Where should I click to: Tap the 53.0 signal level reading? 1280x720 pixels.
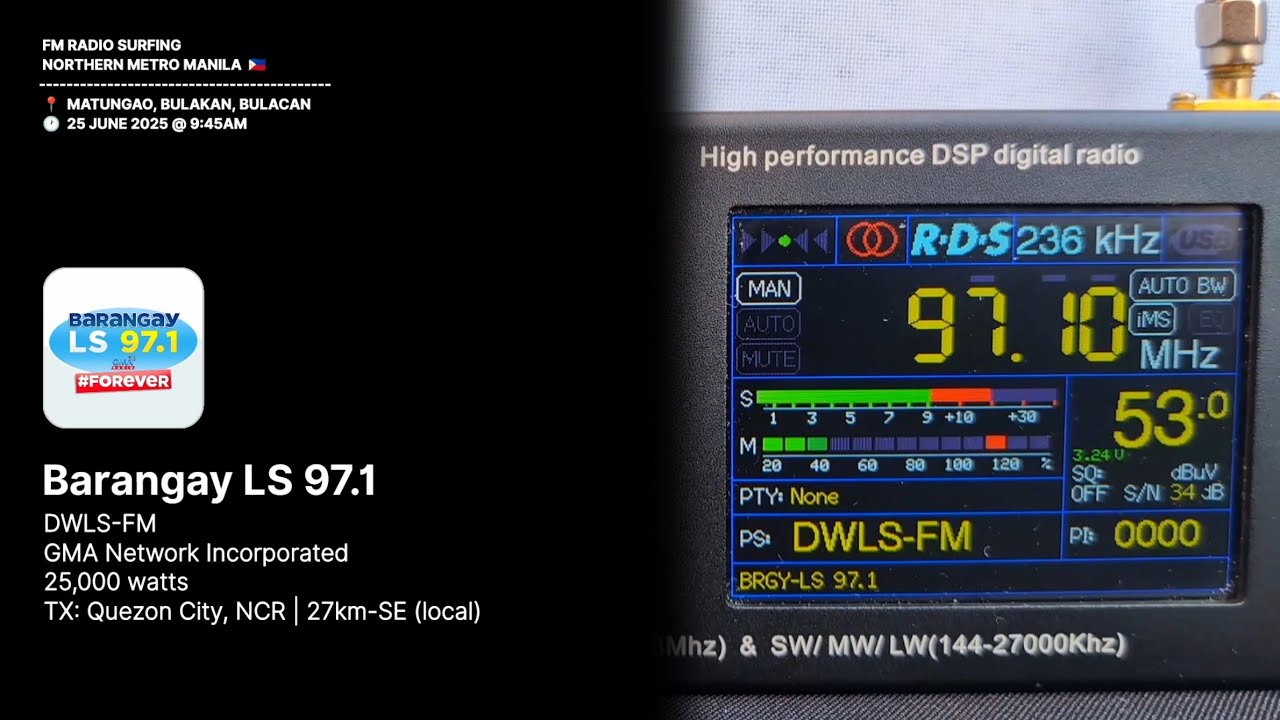(1170, 418)
